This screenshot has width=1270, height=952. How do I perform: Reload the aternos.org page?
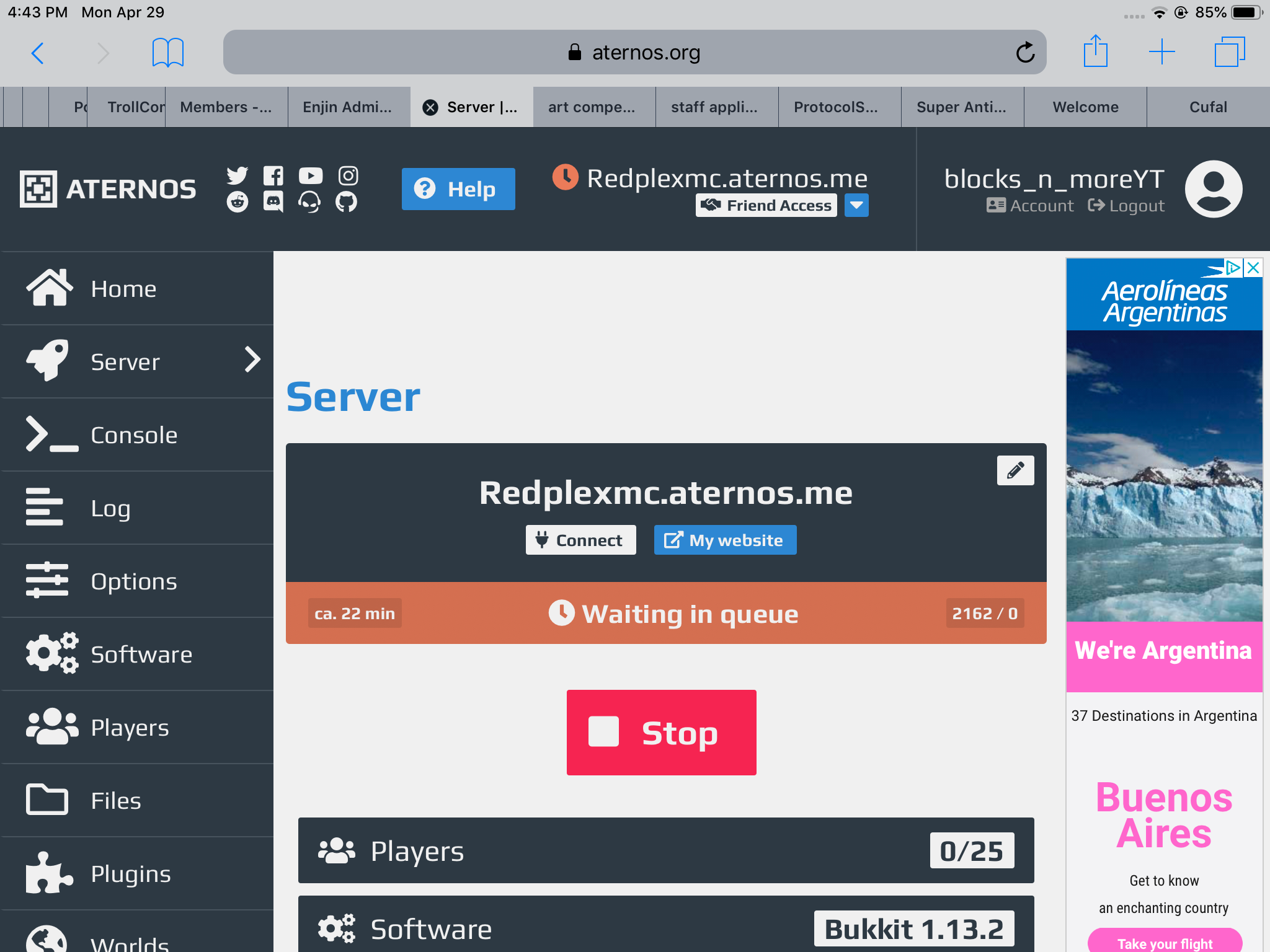point(1025,53)
